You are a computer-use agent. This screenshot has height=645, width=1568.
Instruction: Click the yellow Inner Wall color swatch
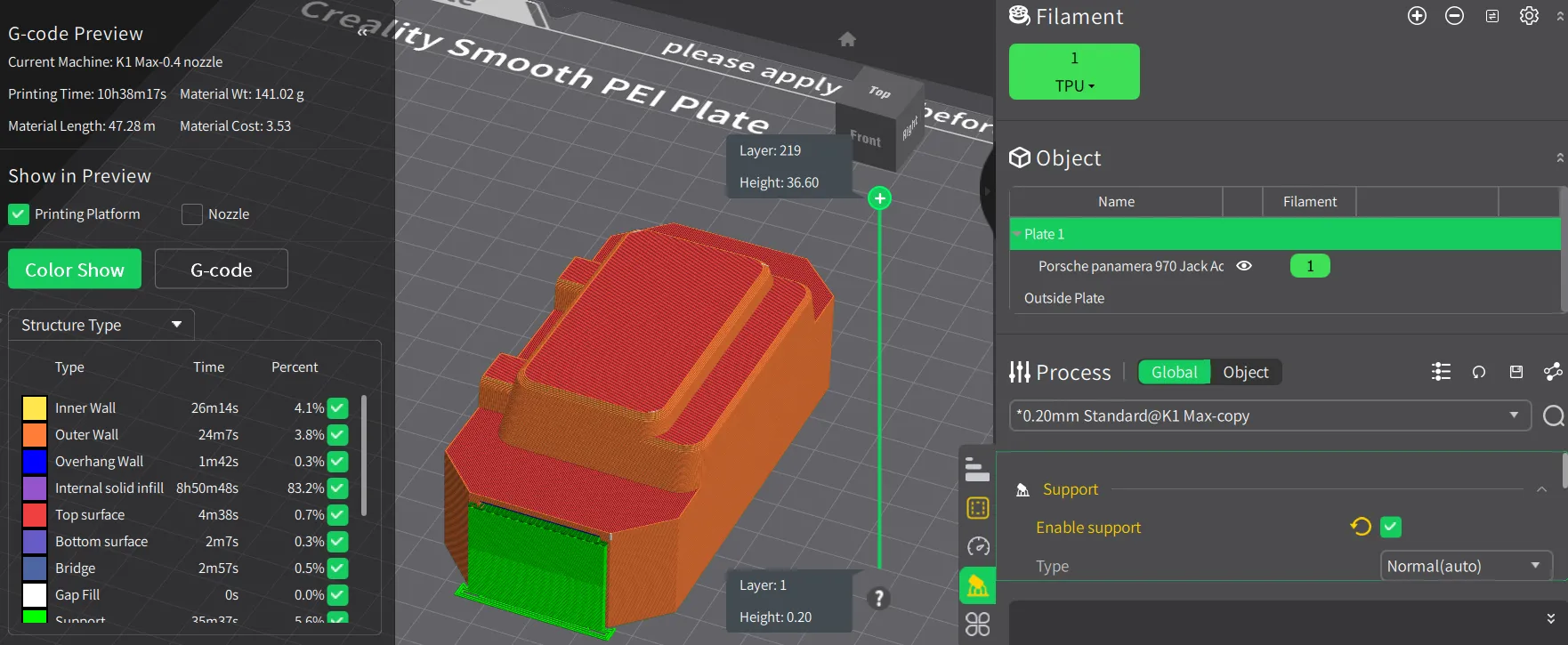[x=35, y=408]
